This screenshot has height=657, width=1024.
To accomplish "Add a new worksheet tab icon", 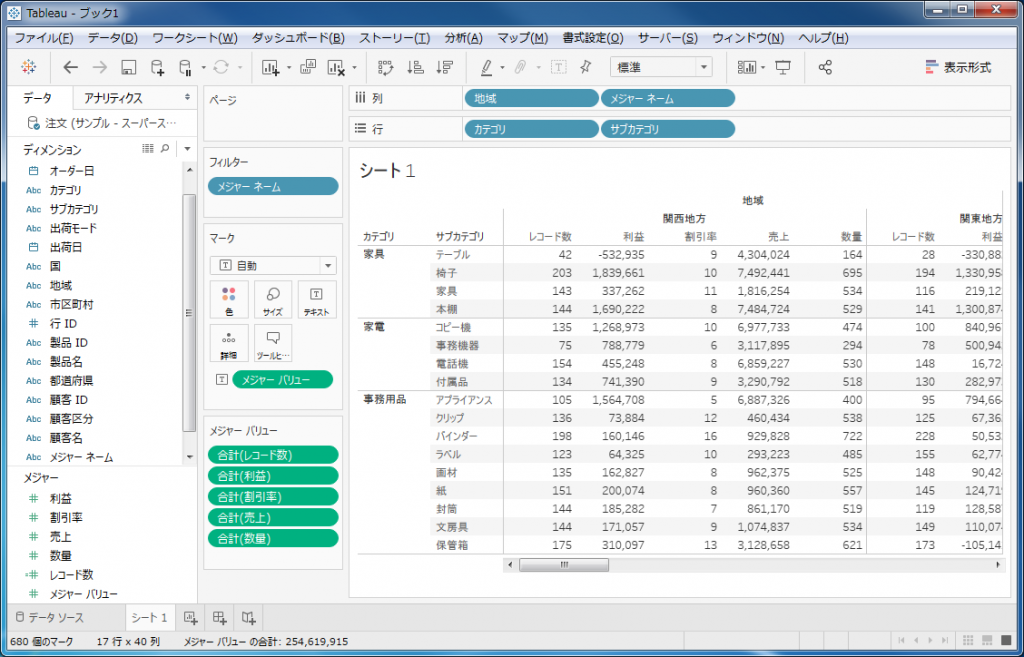I will point(190,617).
